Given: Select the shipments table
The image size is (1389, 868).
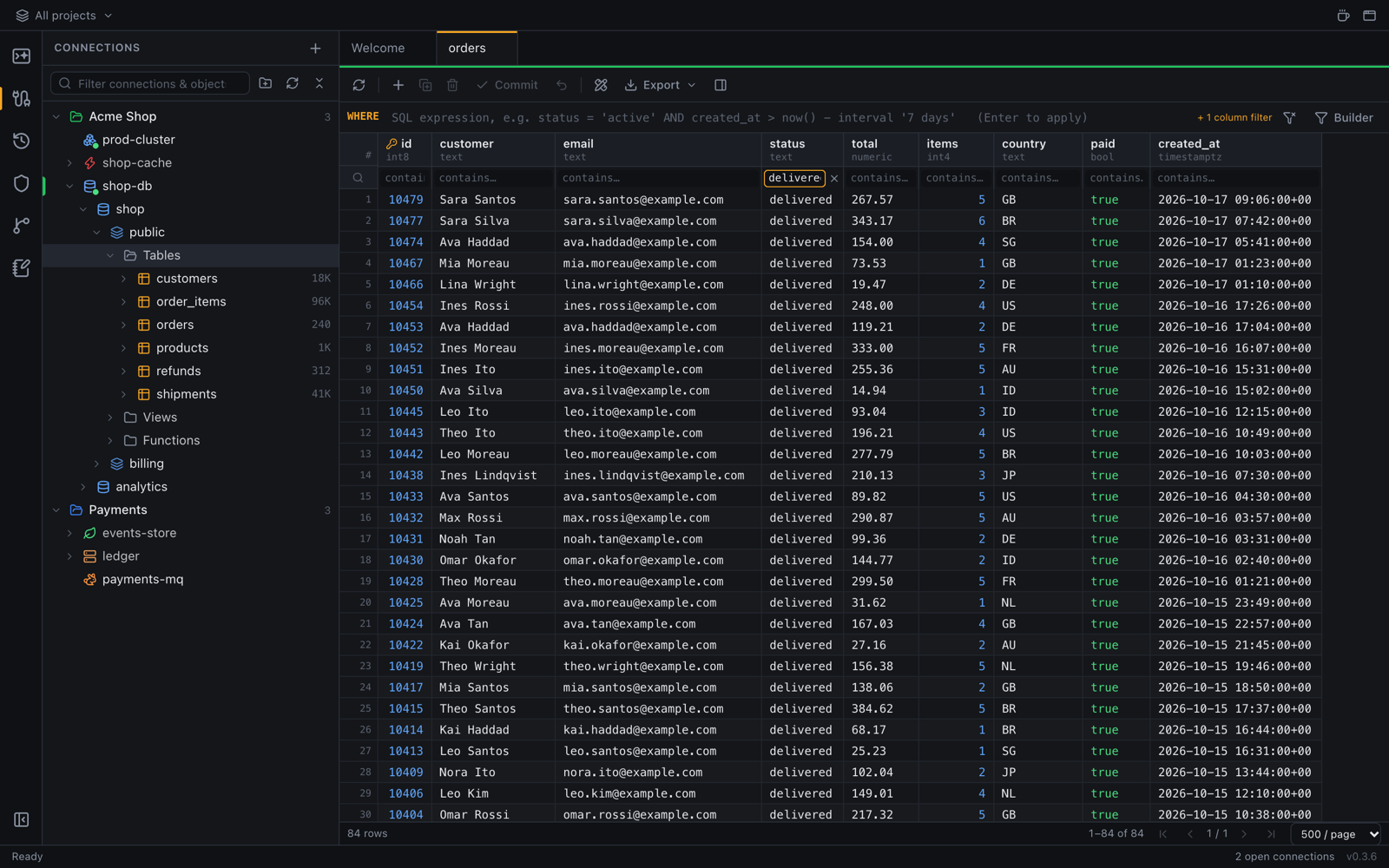Looking at the screenshot, I should 187,394.
